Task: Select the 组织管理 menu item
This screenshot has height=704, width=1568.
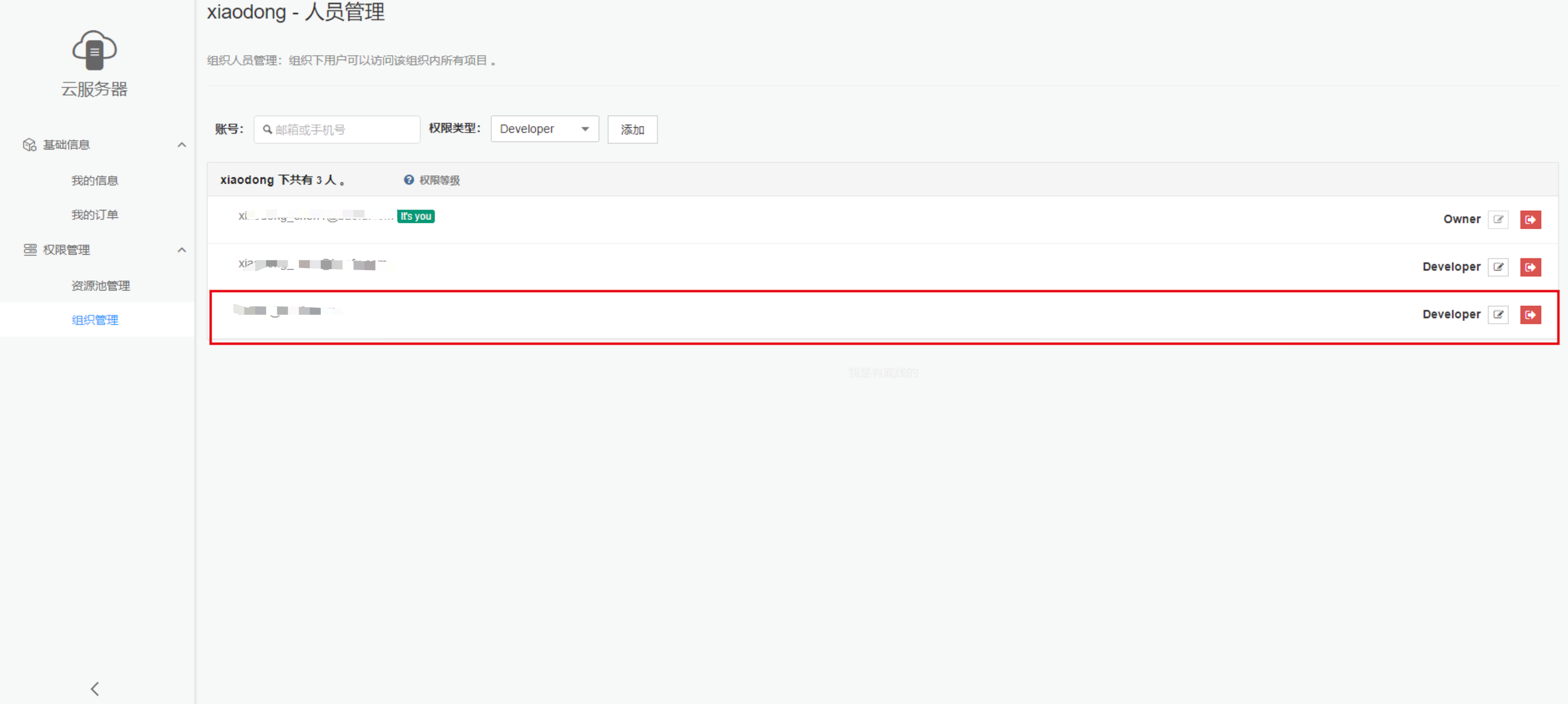Action: (x=95, y=320)
